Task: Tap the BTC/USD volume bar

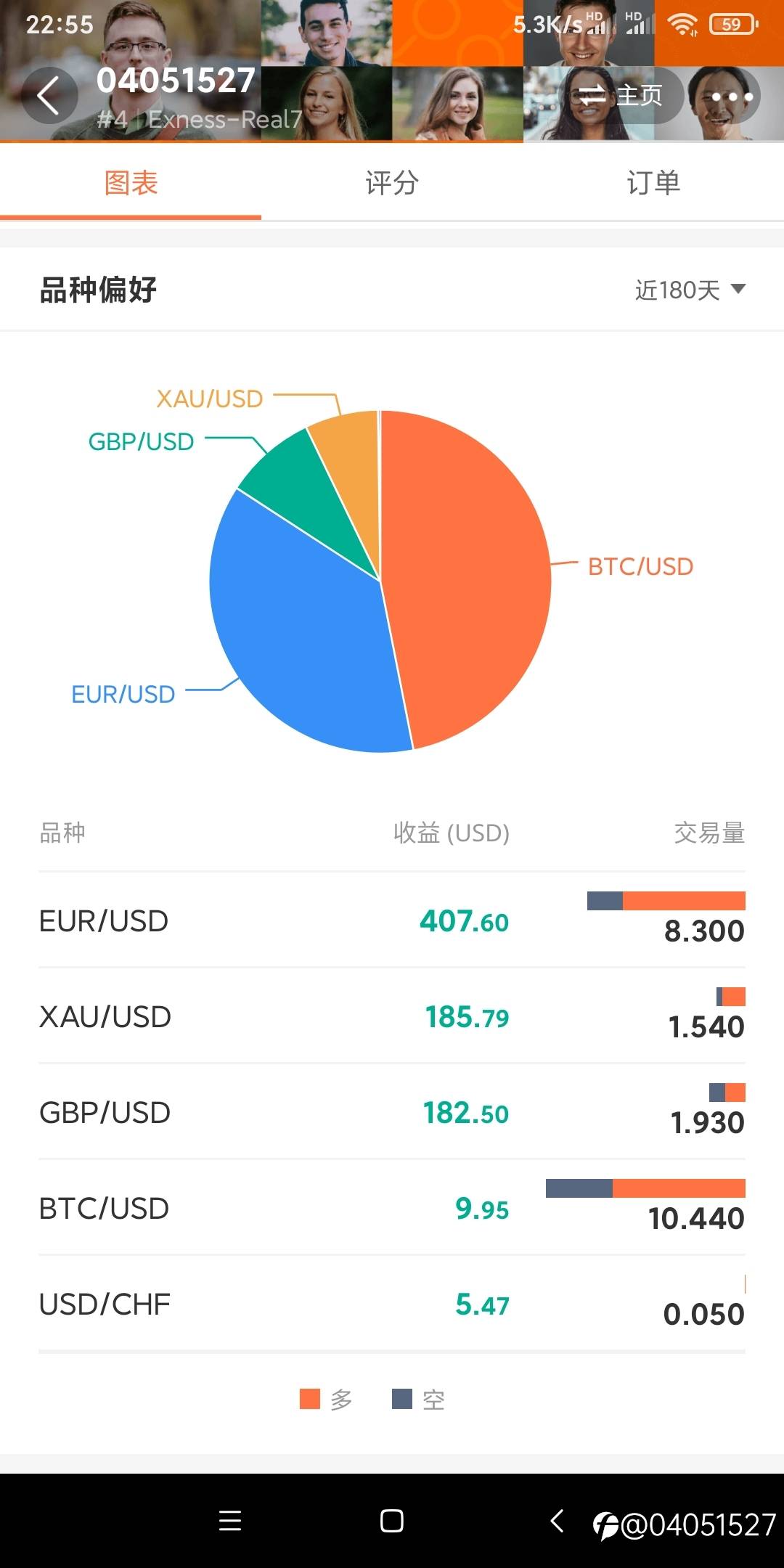Action: tap(645, 1188)
